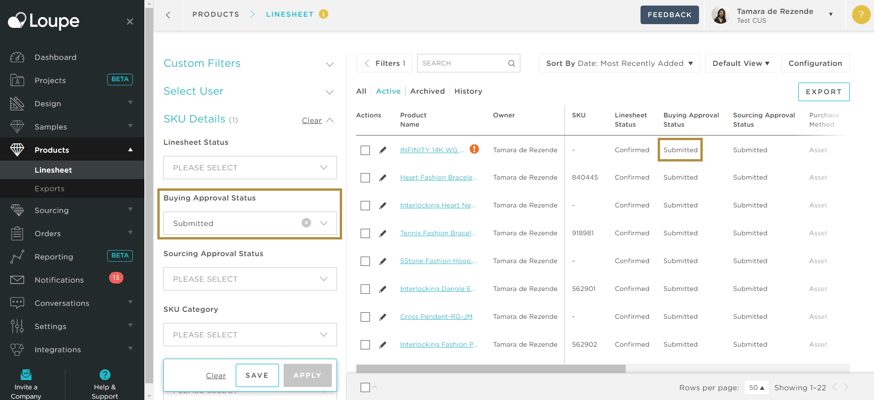The image size is (874, 400).
Task: Click the Linesheet info icon in breadcrumb
Action: coord(323,14)
